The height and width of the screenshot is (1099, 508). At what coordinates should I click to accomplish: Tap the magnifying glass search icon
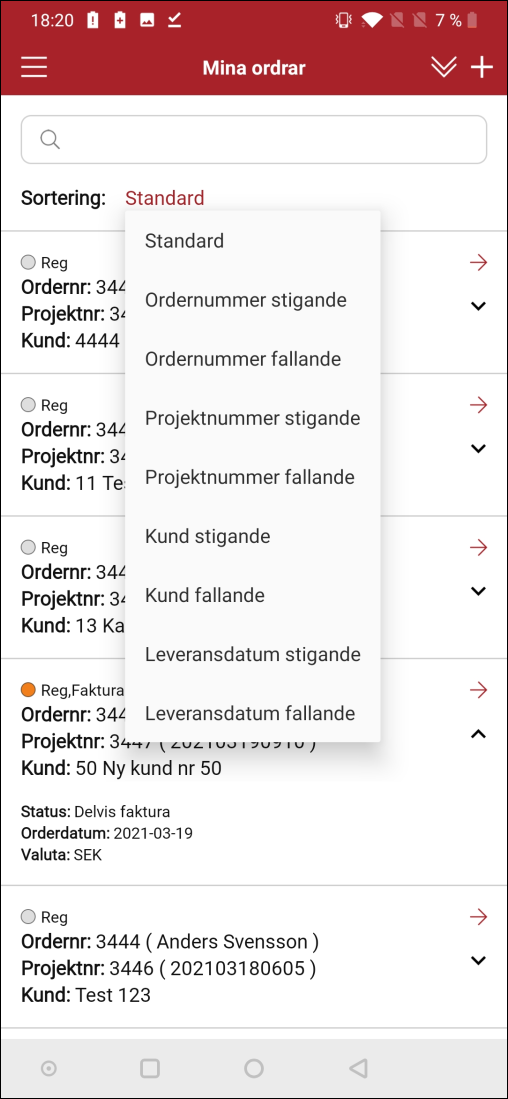[x=50, y=139]
